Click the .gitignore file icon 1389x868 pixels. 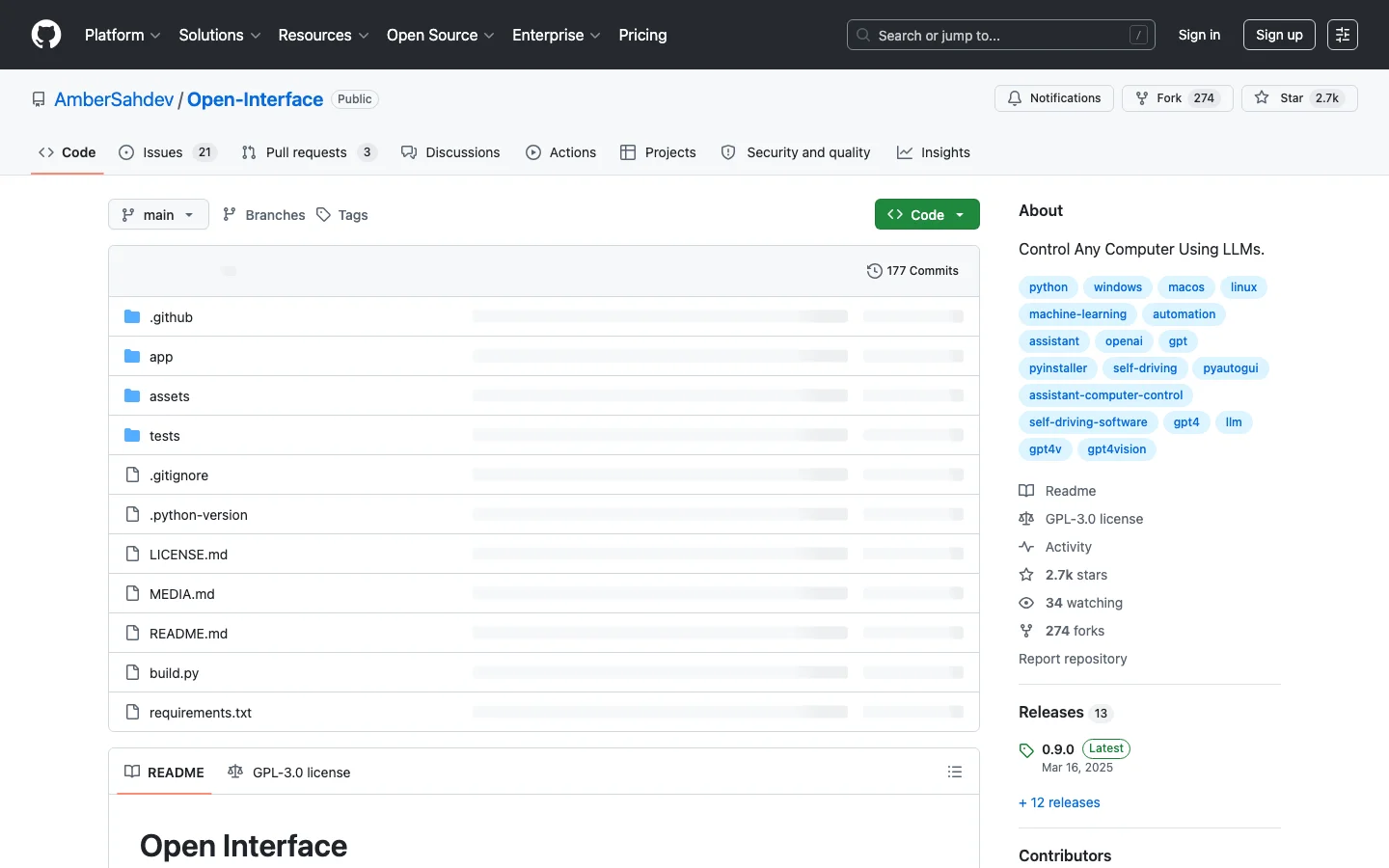click(132, 475)
